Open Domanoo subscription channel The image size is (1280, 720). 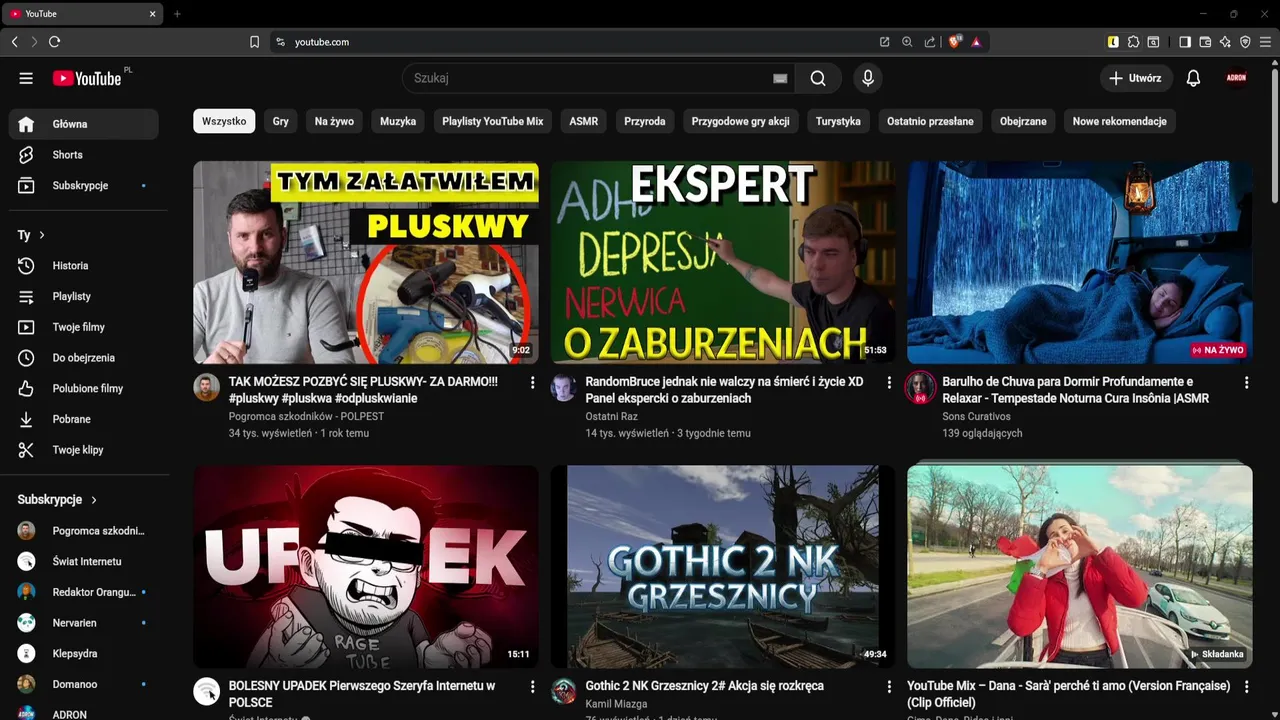[x=84, y=684]
